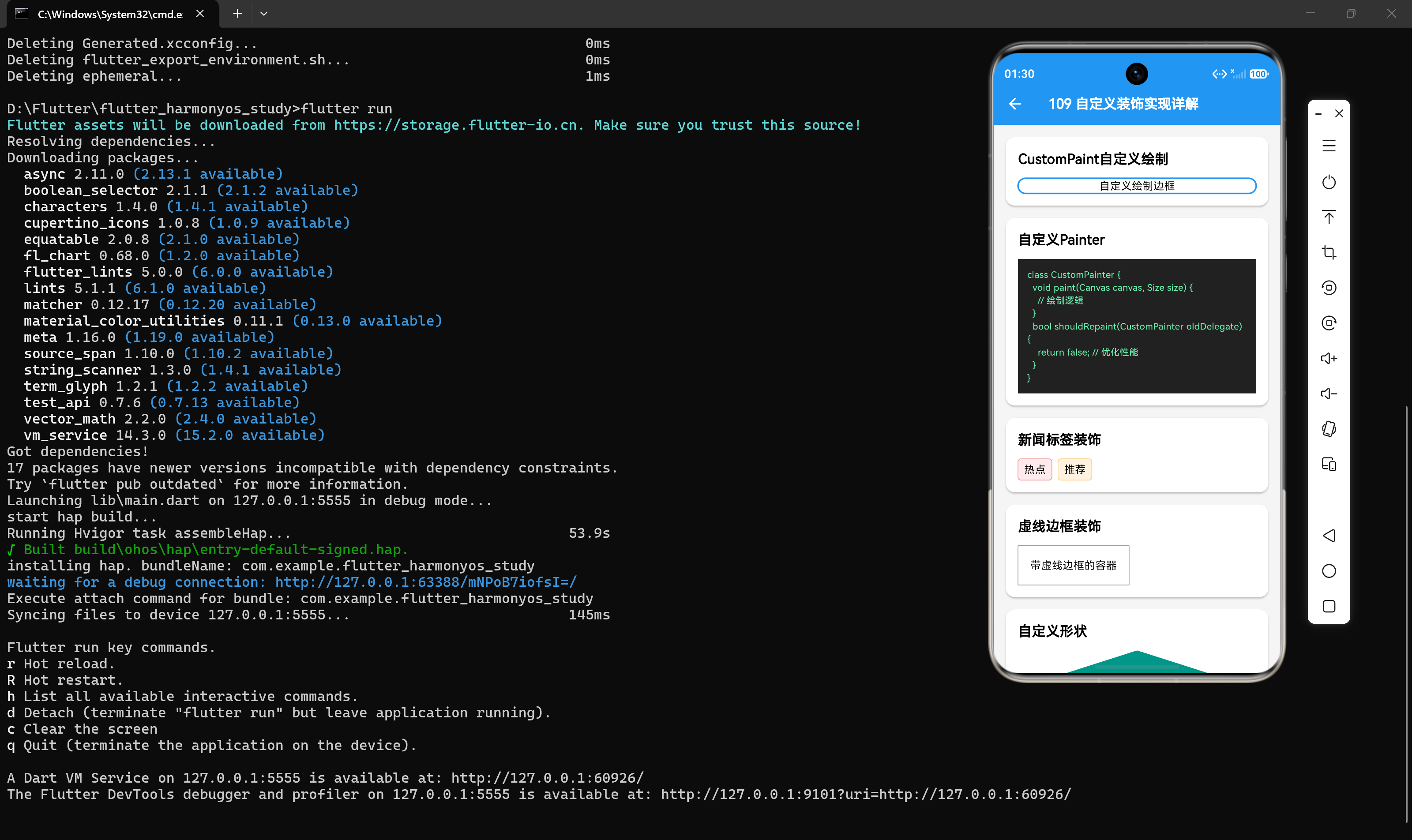Screen dimensions: 1412x840
Task: Tap the 自定义绘制边框 outlined box
Action: click(1137, 186)
